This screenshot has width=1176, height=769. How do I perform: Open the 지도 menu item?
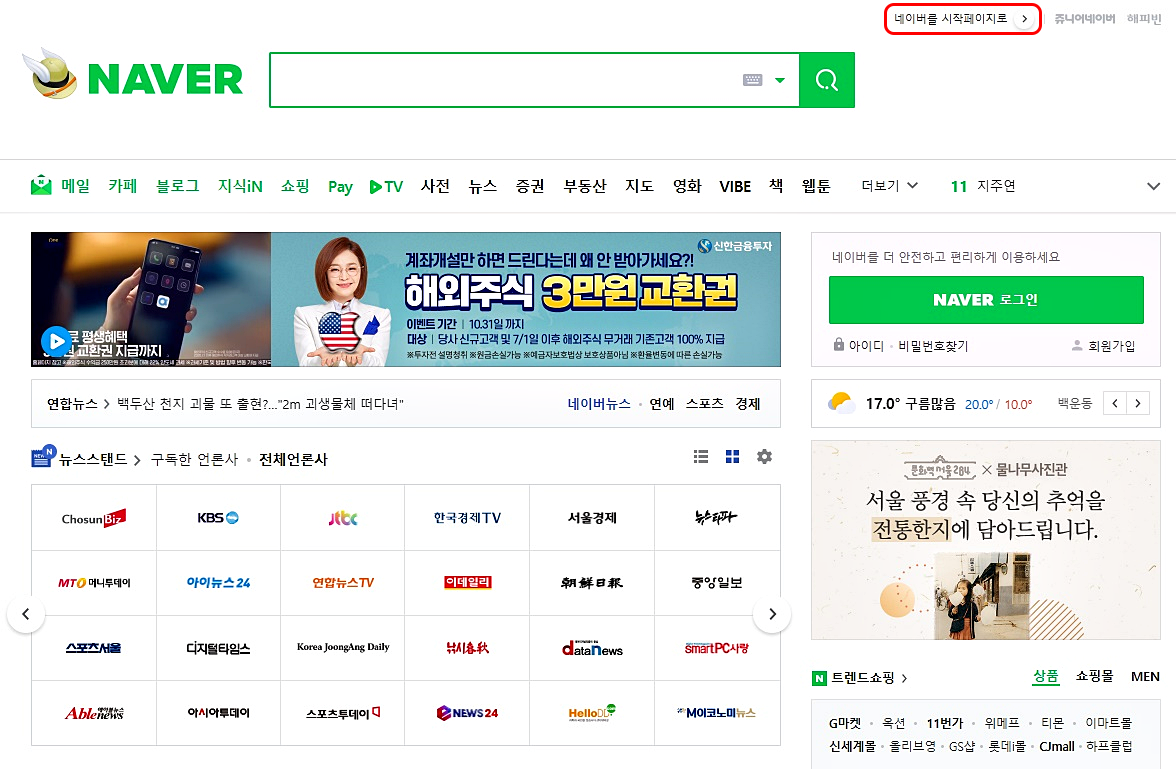click(x=639, y=185)
